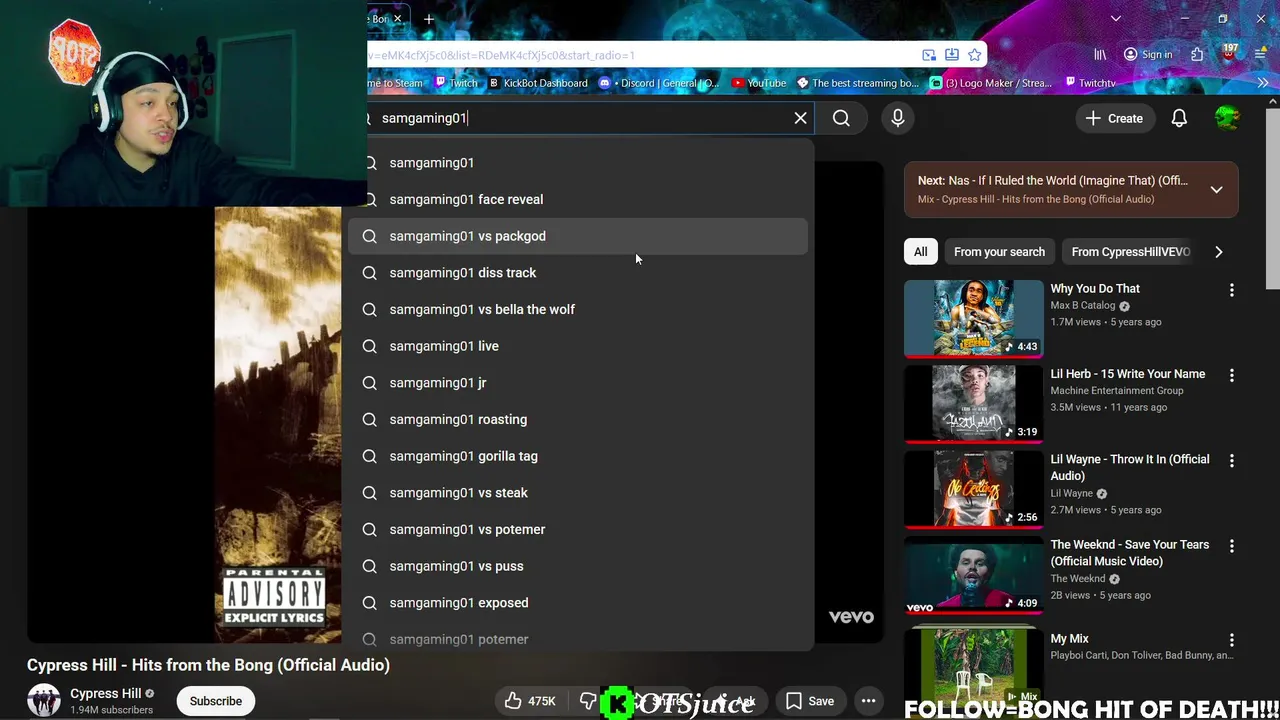
Task: Select the 'From CypressHillVEVO' chip
Action: click(x=1130, y=252)
